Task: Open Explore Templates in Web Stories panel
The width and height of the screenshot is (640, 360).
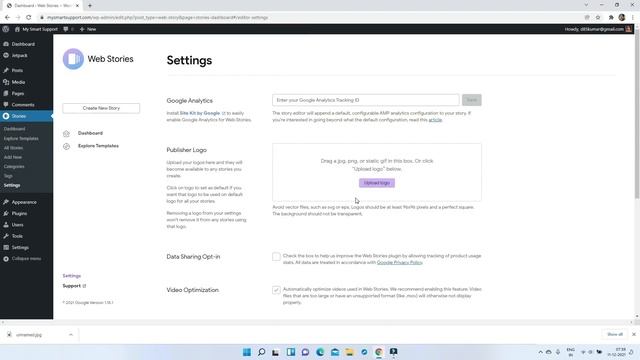Action: point(98,146)
